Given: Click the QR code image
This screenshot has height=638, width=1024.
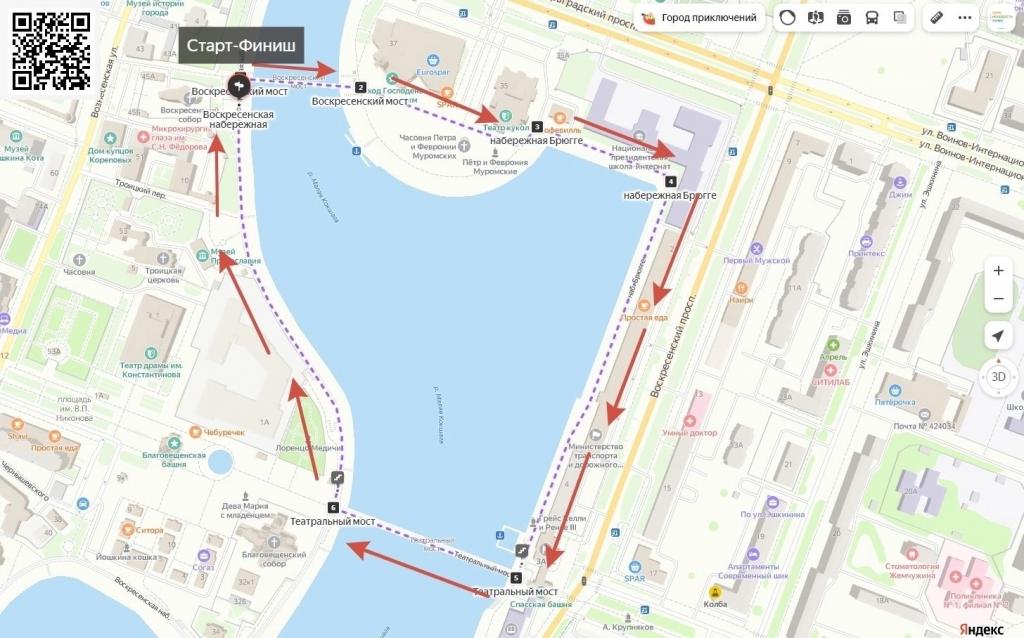Looking at the screenshot, I should pyautogui.click(x=51, y=50).
